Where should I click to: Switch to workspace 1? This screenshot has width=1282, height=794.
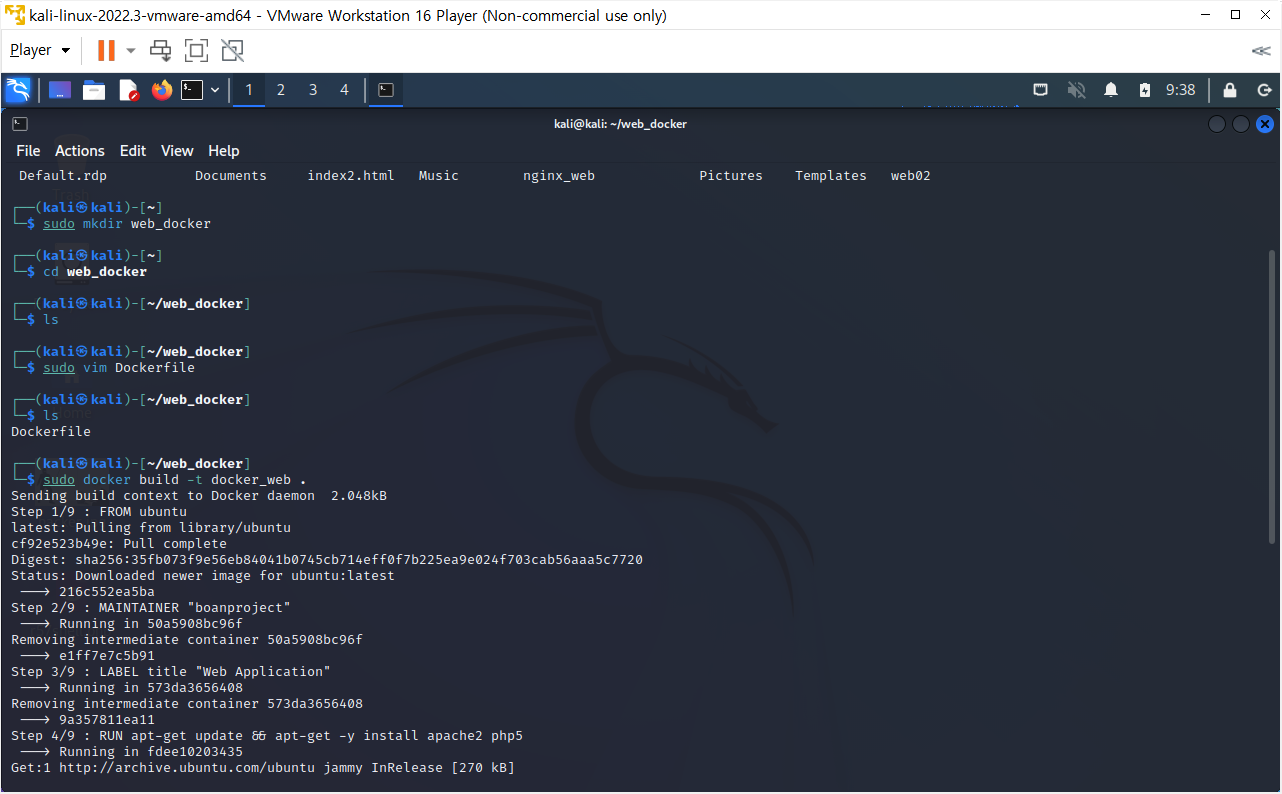pos(249,90)
